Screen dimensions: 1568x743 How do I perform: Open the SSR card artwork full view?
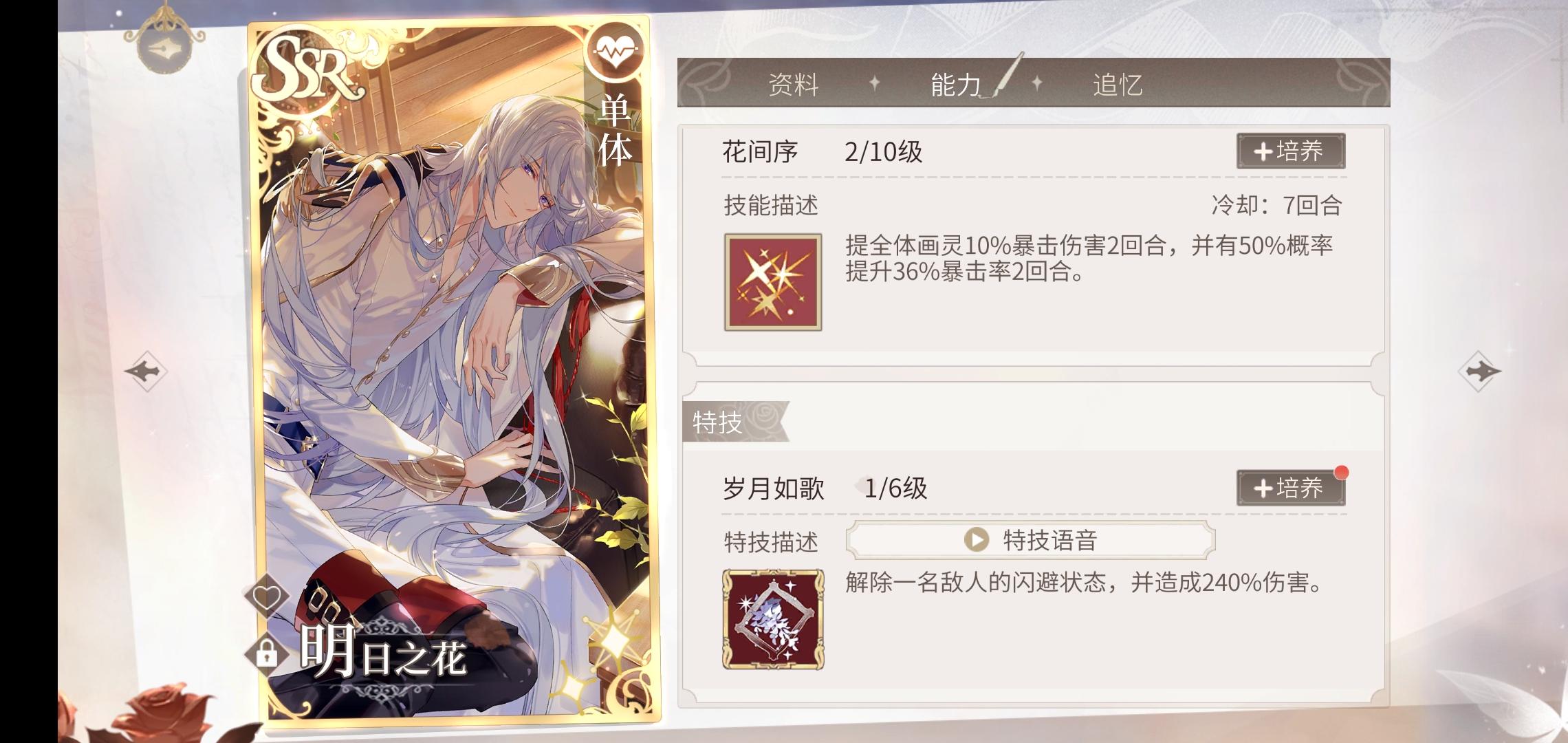454,371
